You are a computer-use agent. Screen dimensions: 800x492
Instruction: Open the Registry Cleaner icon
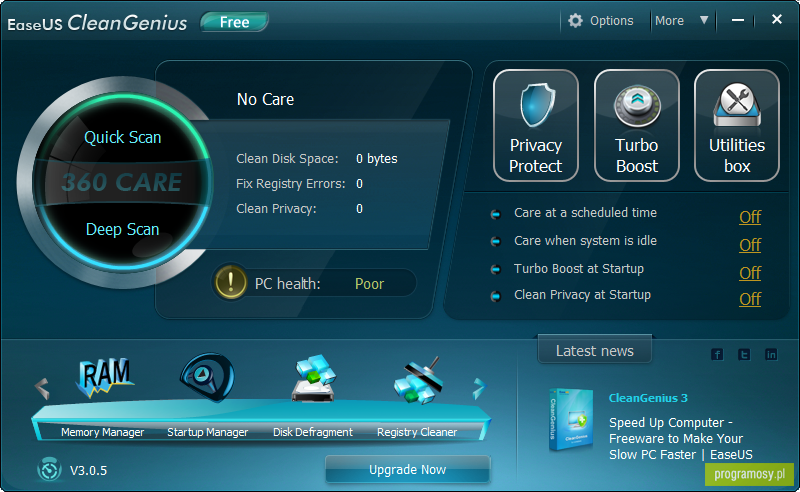[x=418, y=381]
